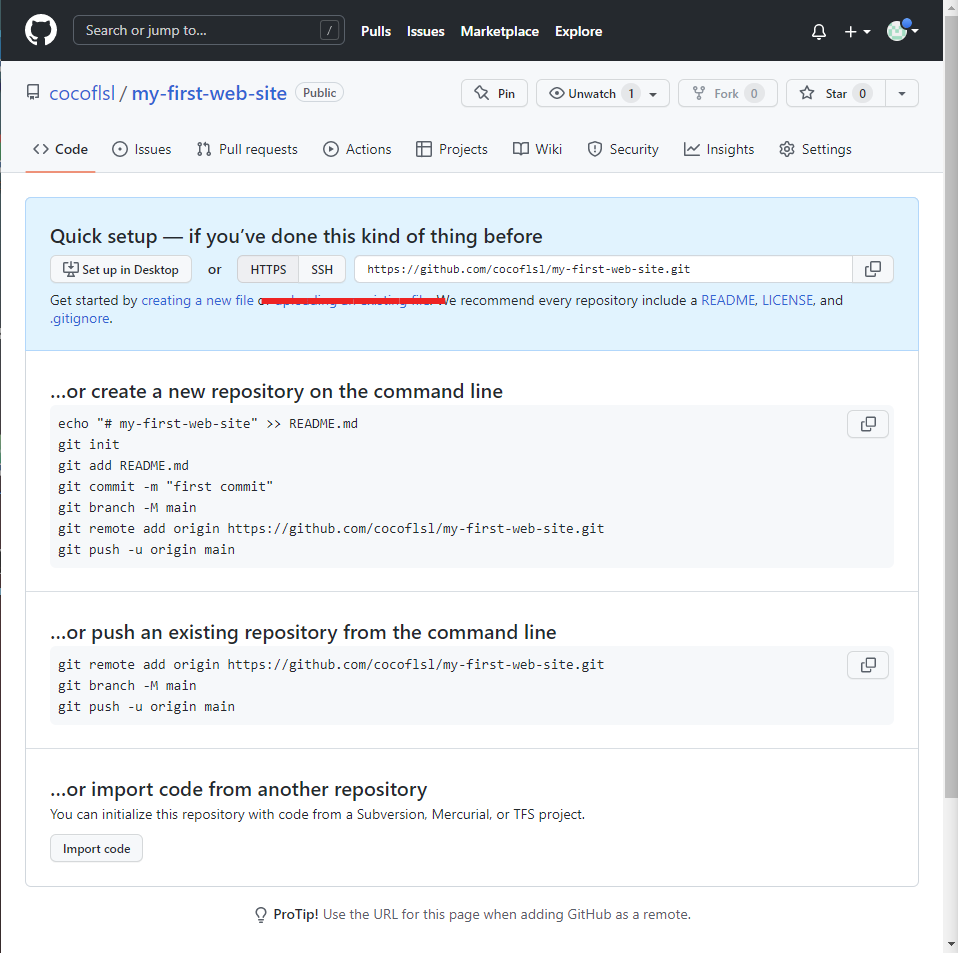The width and height of the screenshot is (958, 953).
Task: Click the repository book icon
Action: point(33,92)
